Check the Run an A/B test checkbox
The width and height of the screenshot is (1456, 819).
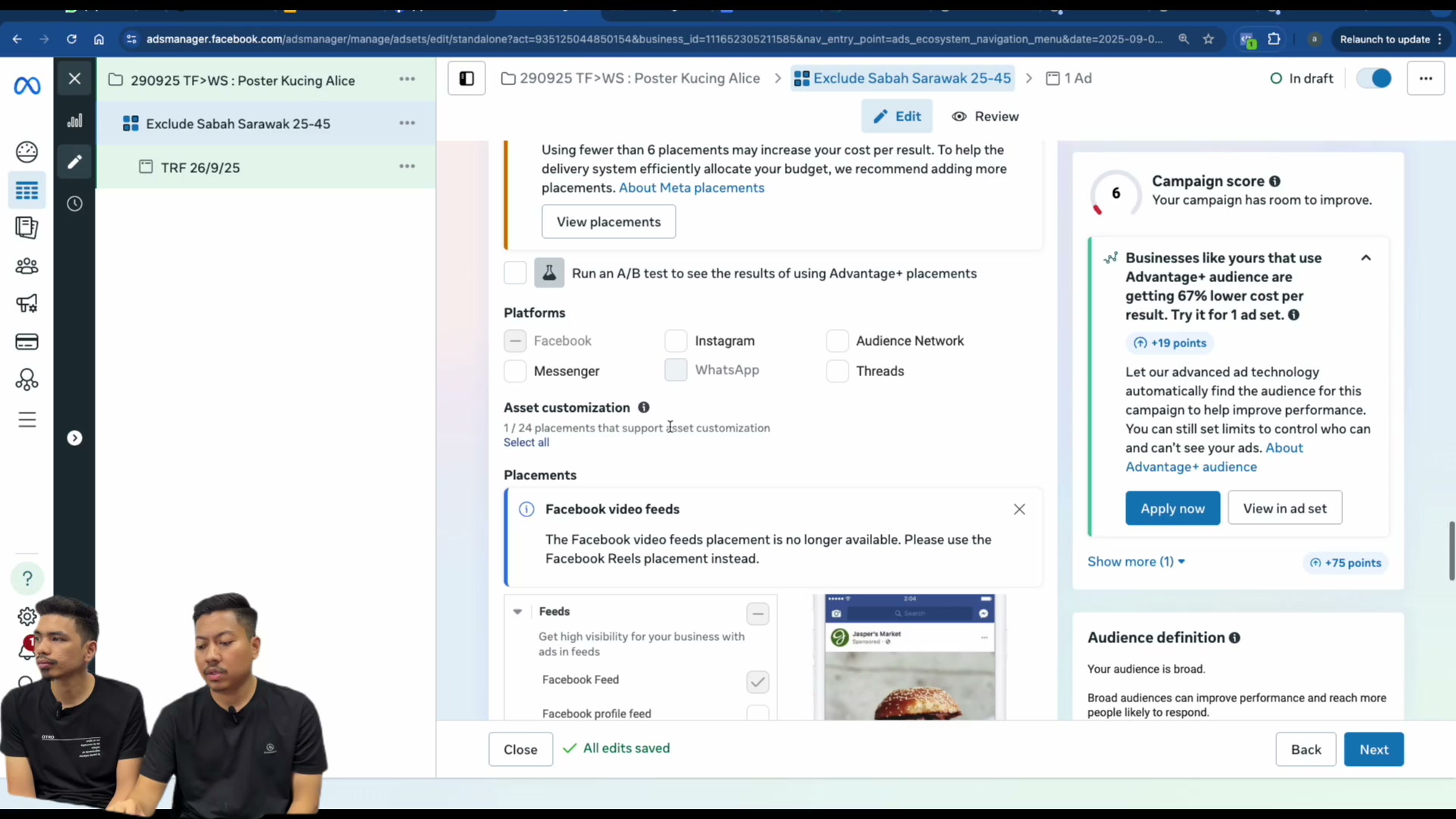515,274
